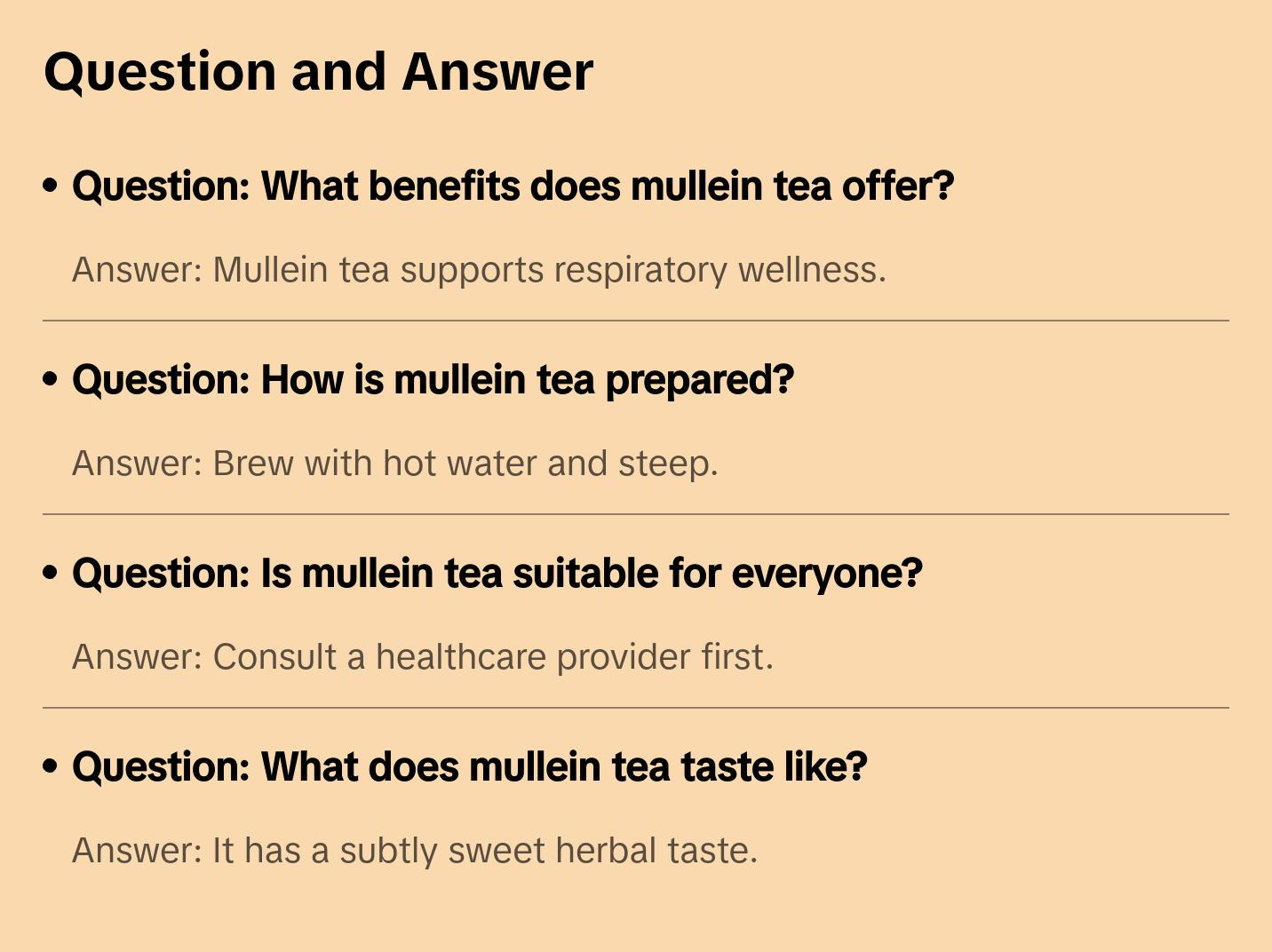1272x952 pixels.
Task: Select the 'Consult a healthcare provider first' text
Action: pyautogui.click(x=493, y=657)
